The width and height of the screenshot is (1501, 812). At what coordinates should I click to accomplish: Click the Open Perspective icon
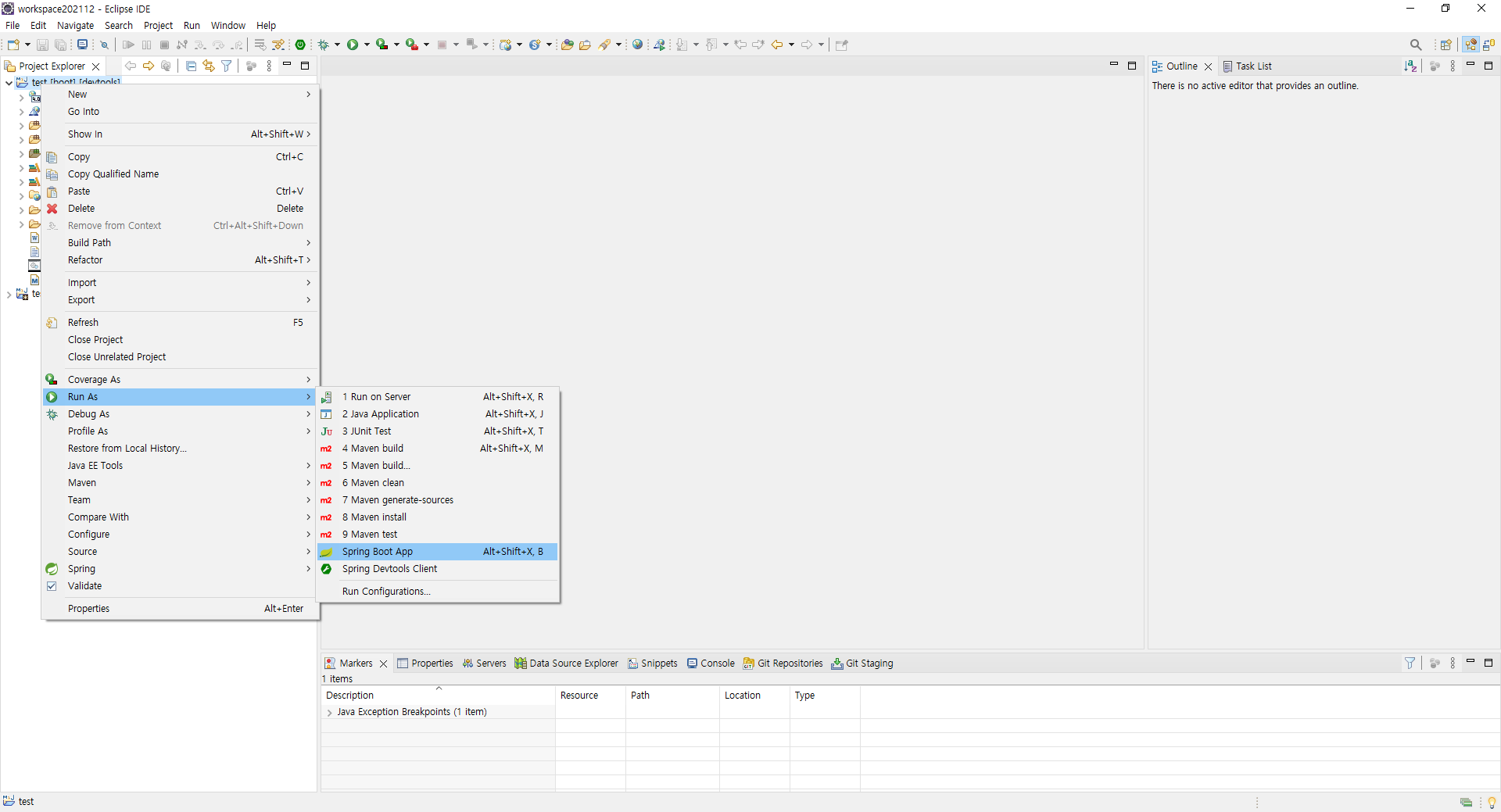[x=1446, y=45]
